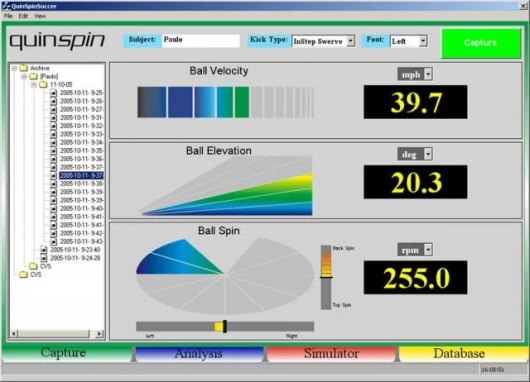
Task: Click the Archive folder icon
Action: click(23, 68)
